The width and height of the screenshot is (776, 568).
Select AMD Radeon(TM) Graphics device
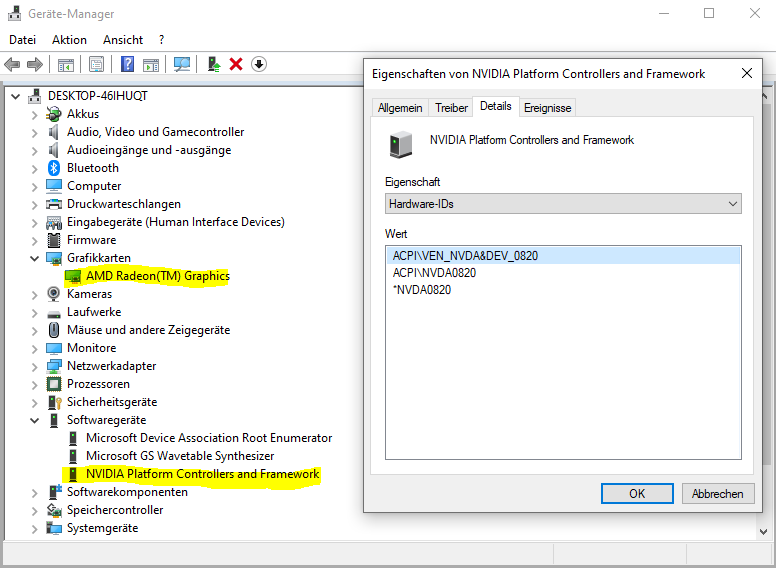158,276
